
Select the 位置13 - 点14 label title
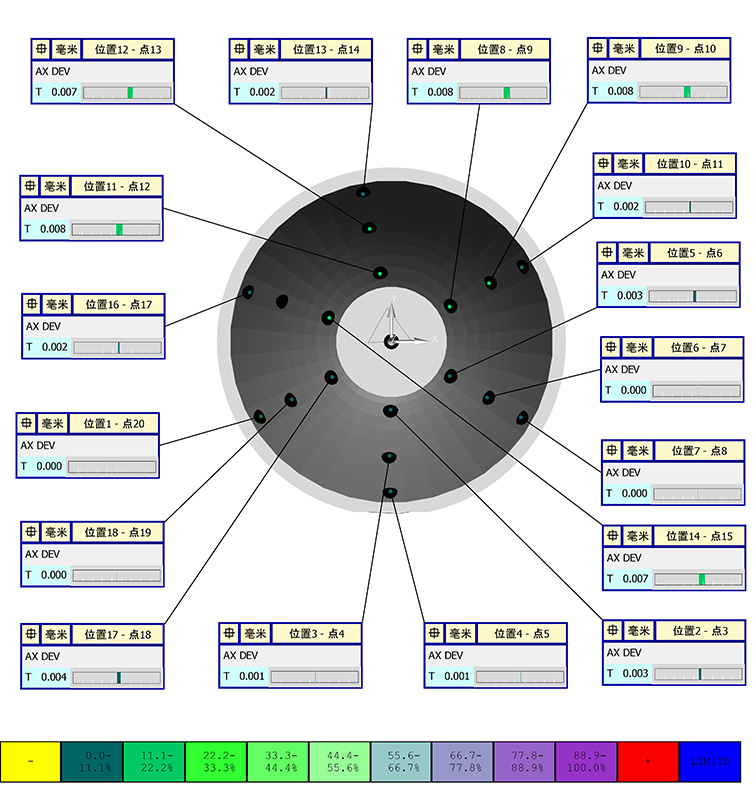[x=325, y=49]
